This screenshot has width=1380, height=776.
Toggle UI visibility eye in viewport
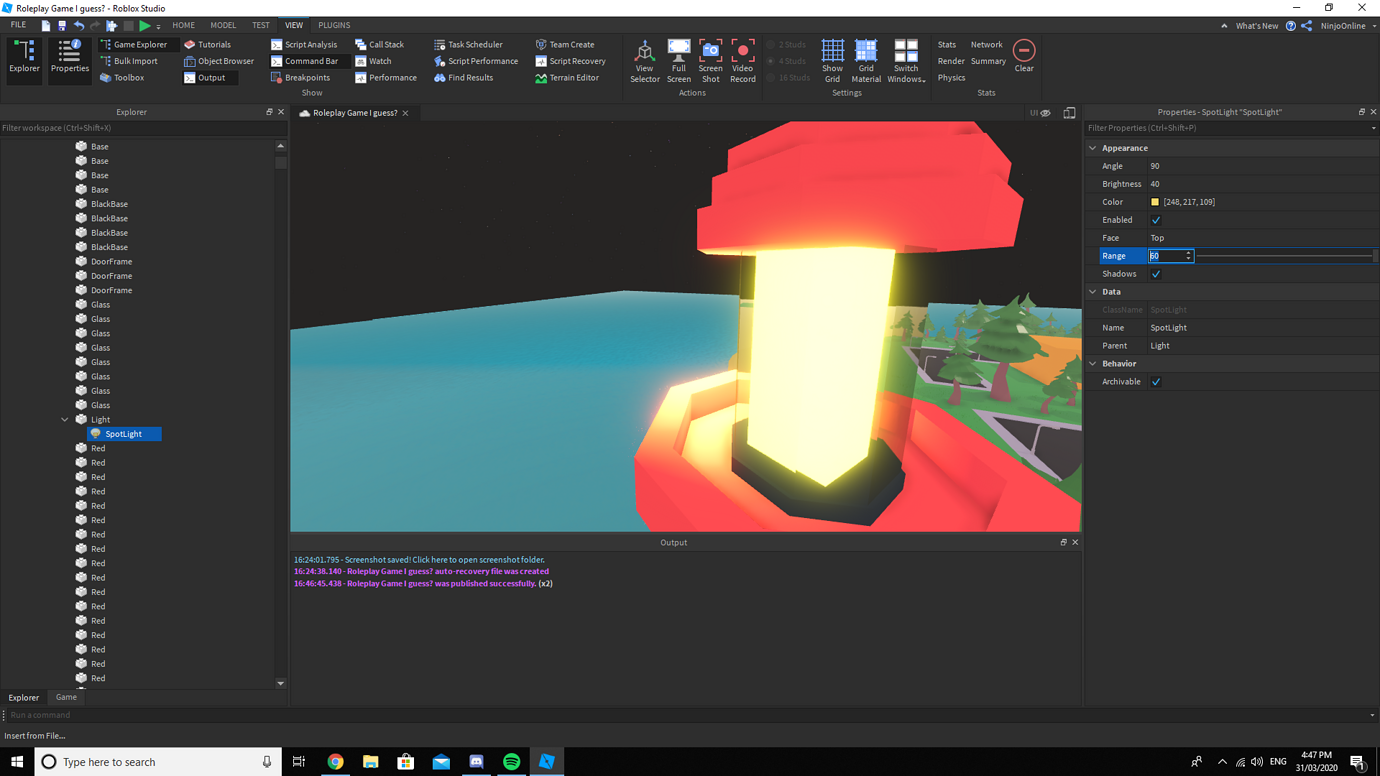point(1045,113)
